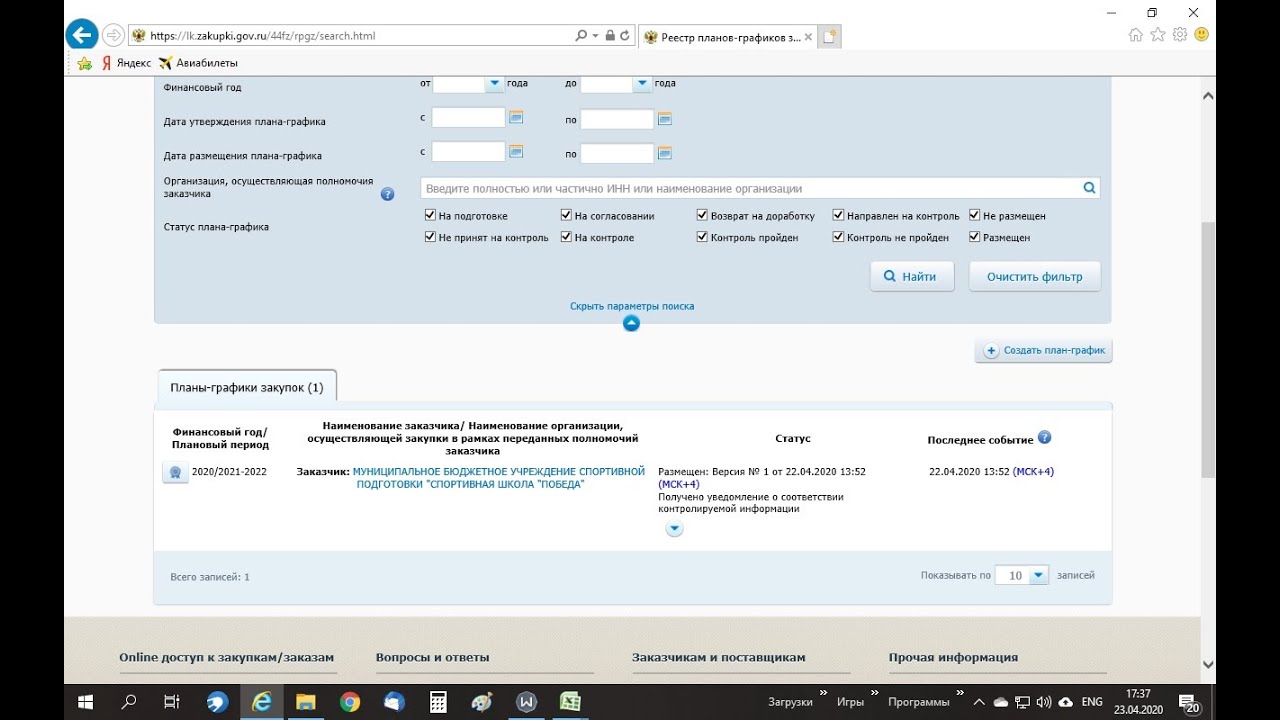This screenshot has width=1280, height=720.
Task: Open Task View on taskbar
Action: (x=172, y=702)
